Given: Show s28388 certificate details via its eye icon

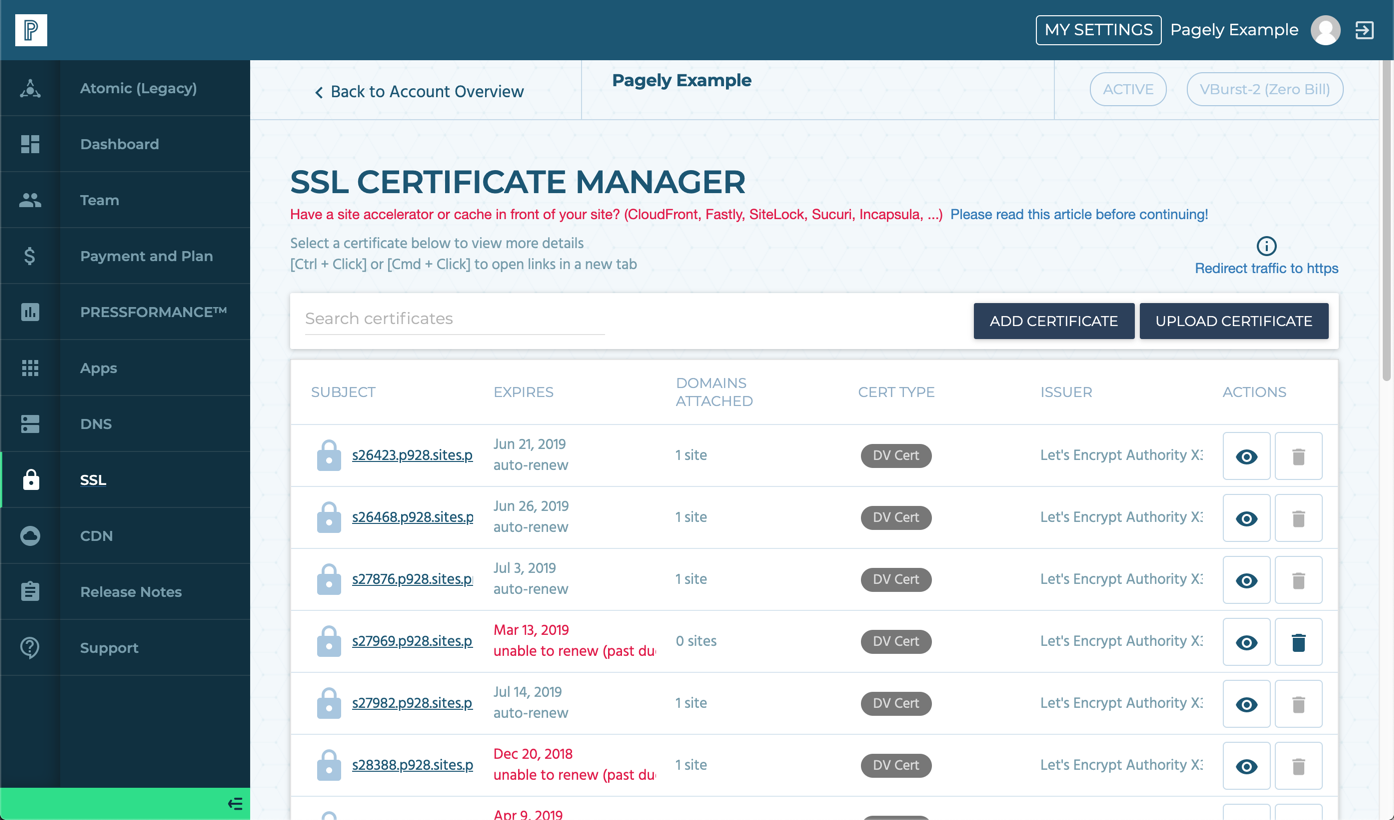Looking at the screenshot, I should click(1246, 765).
